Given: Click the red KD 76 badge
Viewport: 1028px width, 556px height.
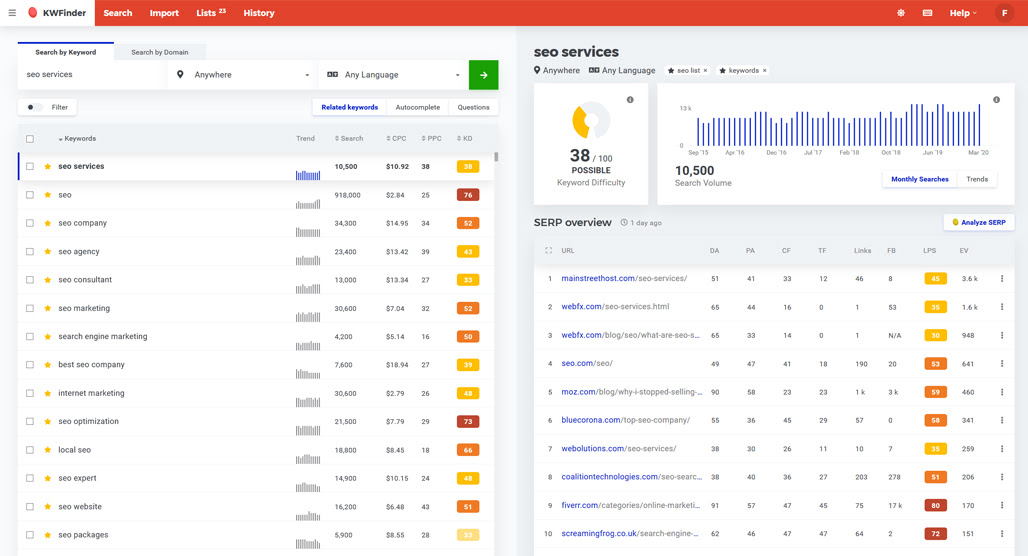Looking at the screenshot, I should tap(468, 195).
